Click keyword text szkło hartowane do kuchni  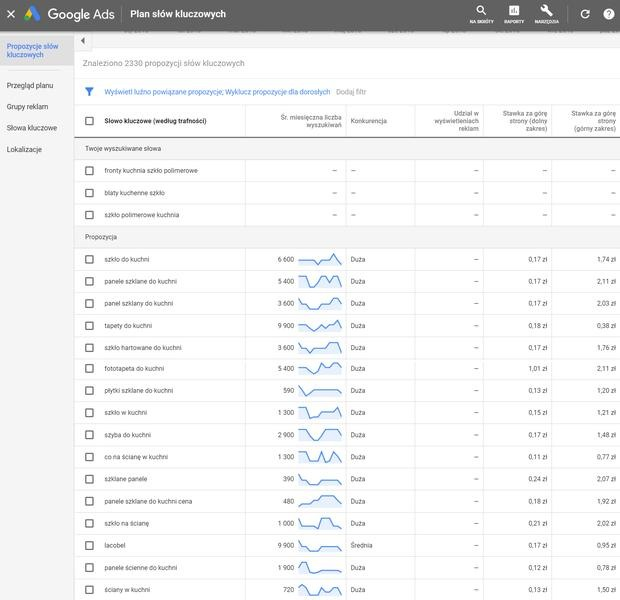143,348
